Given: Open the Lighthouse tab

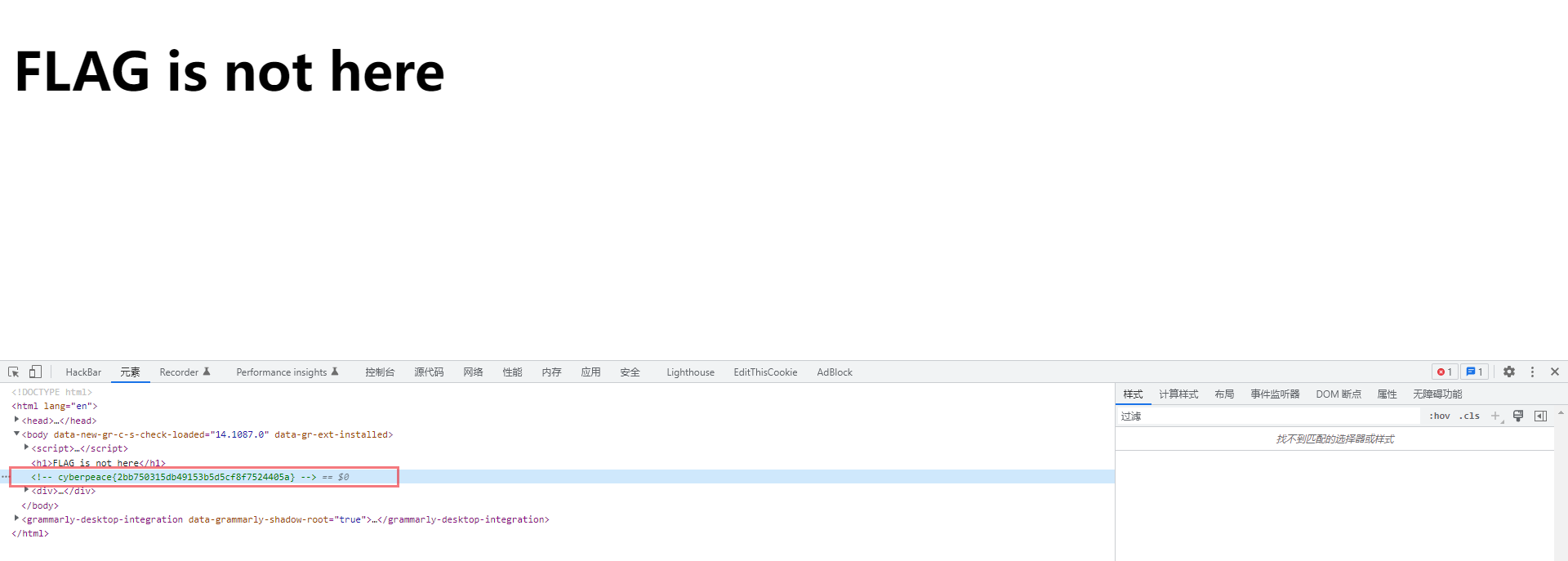Looking at the screenshot, I should (x=690, y=372).
